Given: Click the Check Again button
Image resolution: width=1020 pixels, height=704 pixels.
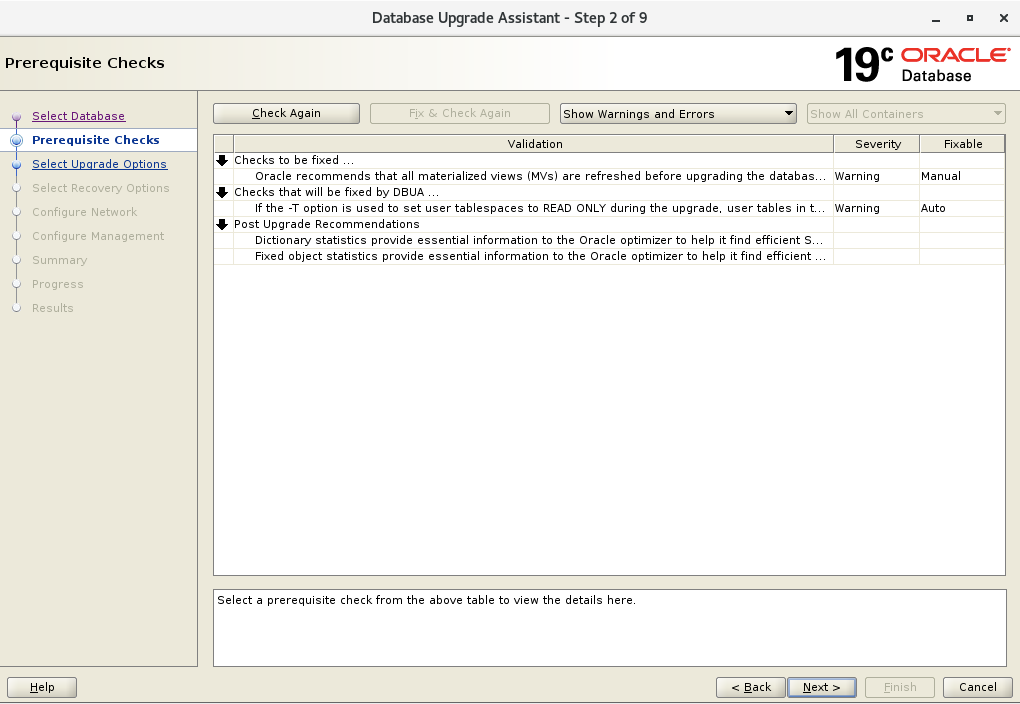Looking at the screenshot, I should click(x=286, y=113).
